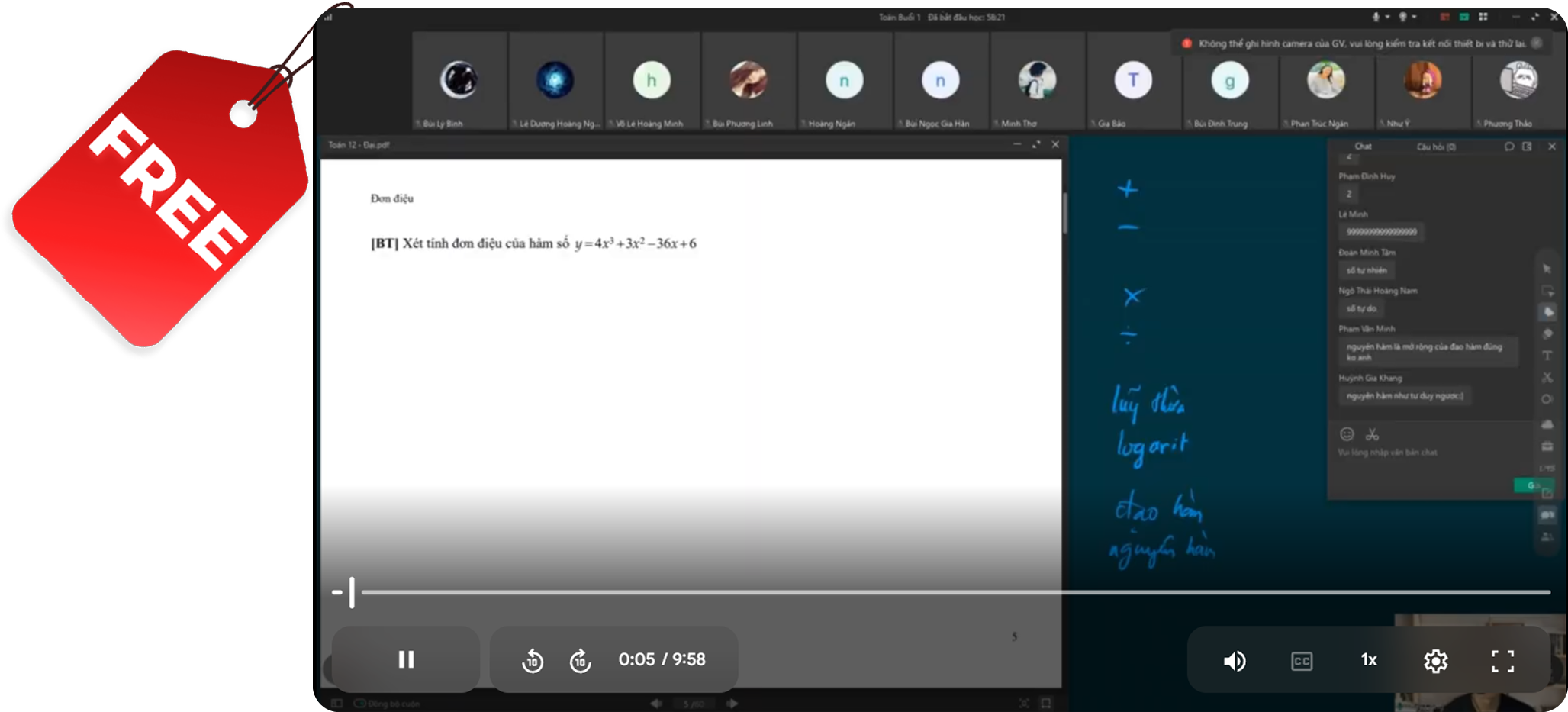The width and height of the screenshot is (1568, 712).
Task: Select Phan Trúc Ngân participant tile
Action: pos(1327,81)
